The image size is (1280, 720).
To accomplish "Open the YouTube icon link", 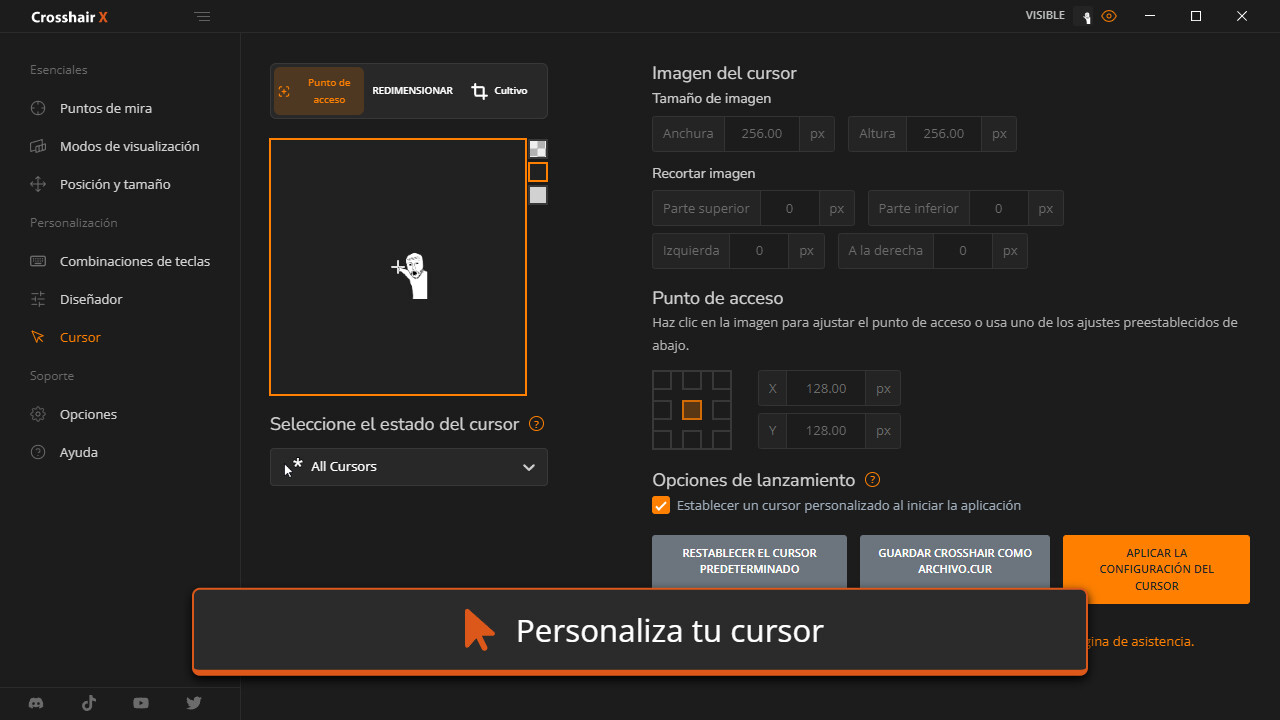I will pyautogui.click(x=141, y=703).
